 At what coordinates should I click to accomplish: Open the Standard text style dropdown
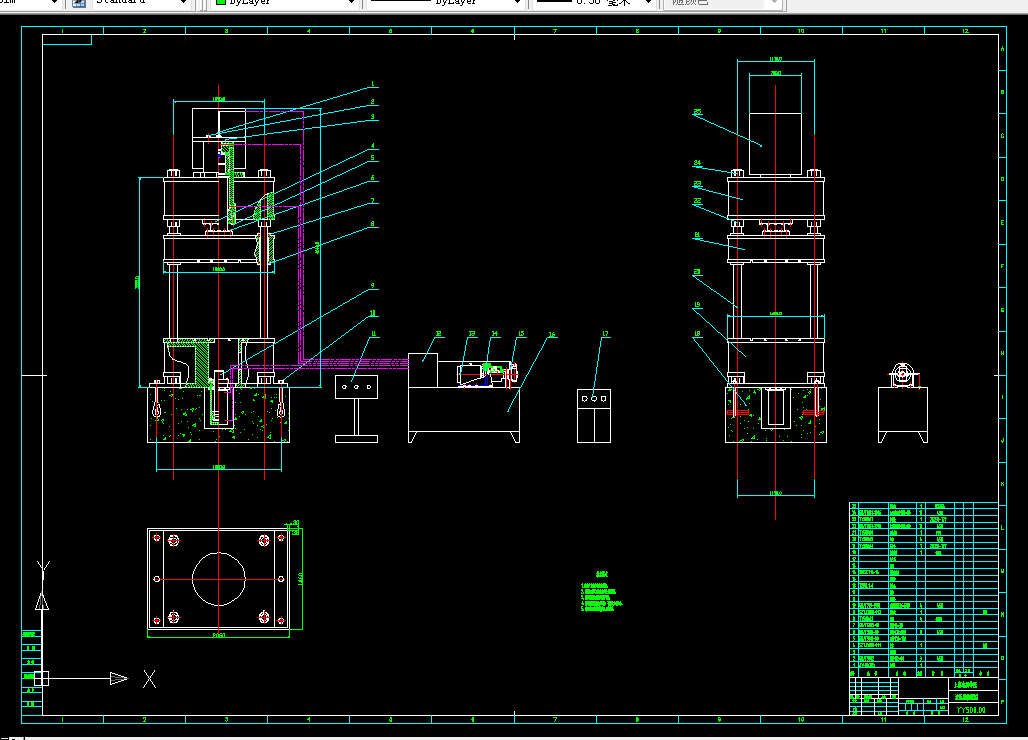[141, 3]
